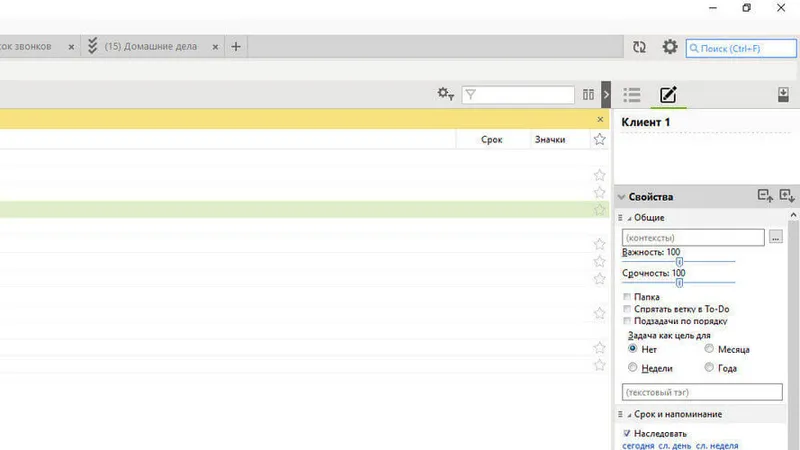800x450 pixels.
Task: Click expand all properties icon
Action: click(786, 196)
